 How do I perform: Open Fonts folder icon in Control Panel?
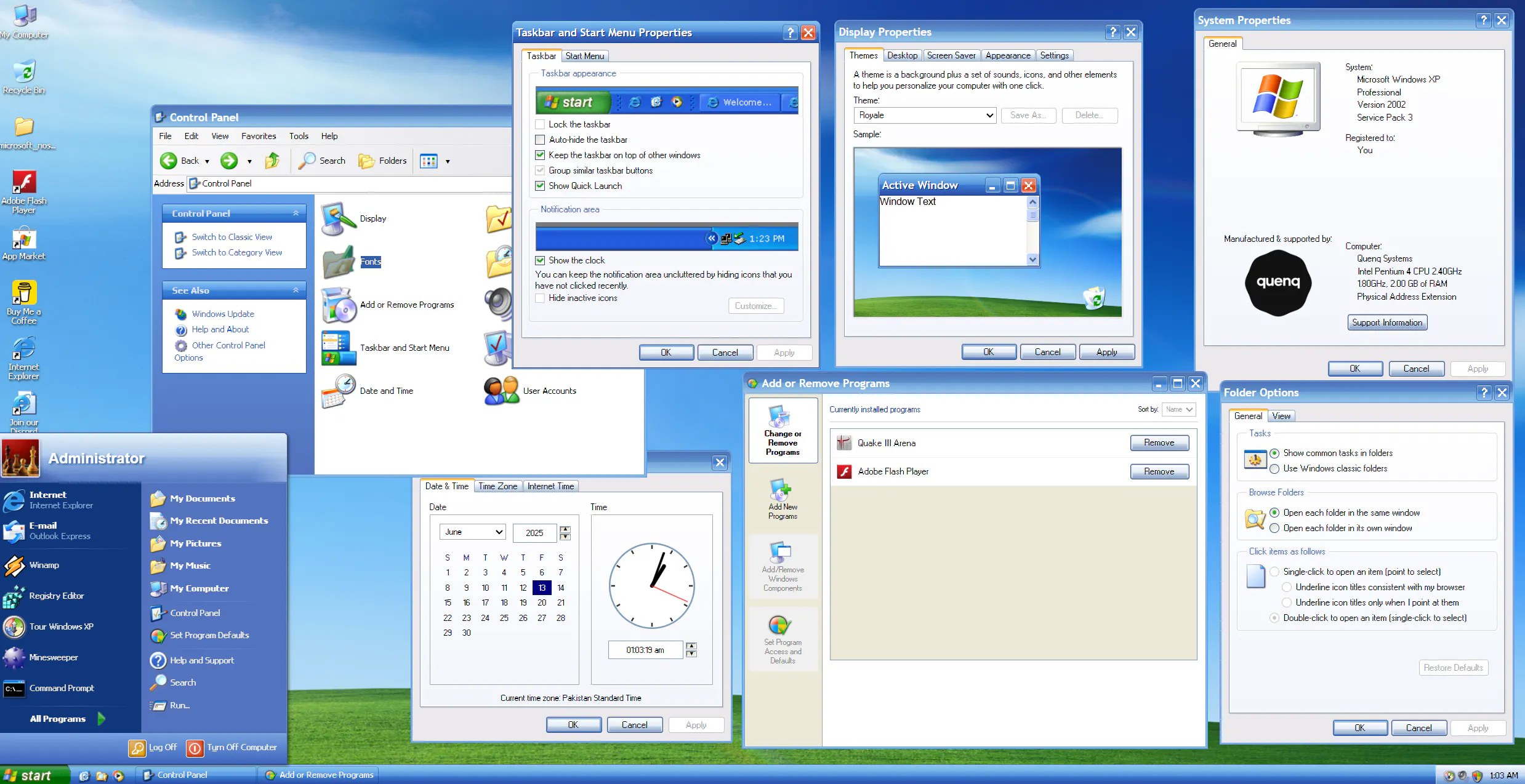coord(338,262)
